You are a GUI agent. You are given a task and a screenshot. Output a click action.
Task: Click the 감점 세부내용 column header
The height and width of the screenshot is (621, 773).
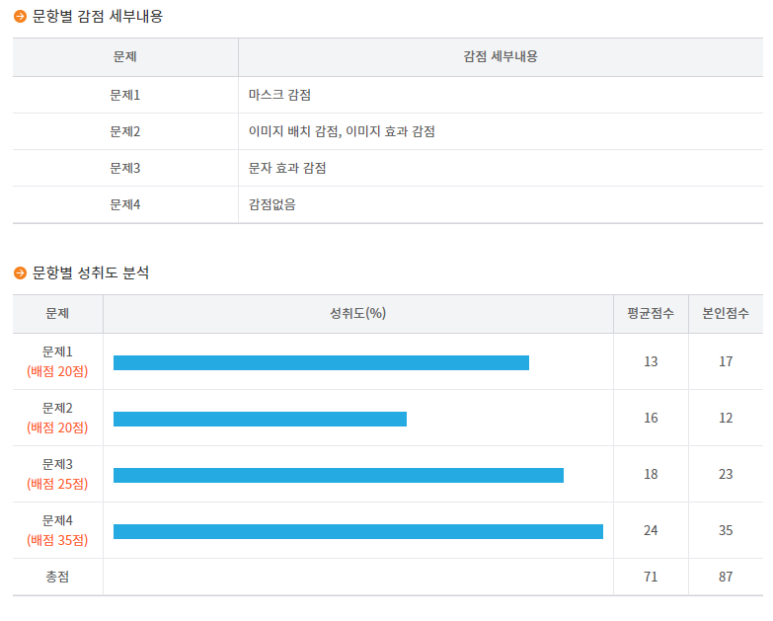click(500, 57)
